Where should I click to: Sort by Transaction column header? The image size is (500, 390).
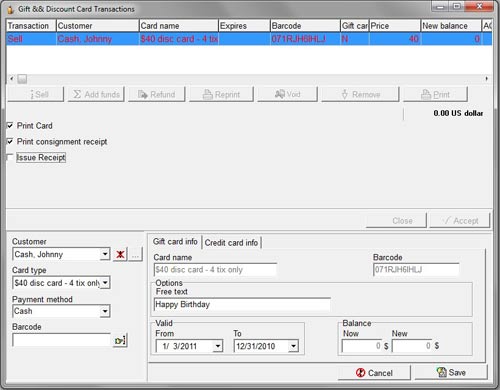(x=31, y=26)
